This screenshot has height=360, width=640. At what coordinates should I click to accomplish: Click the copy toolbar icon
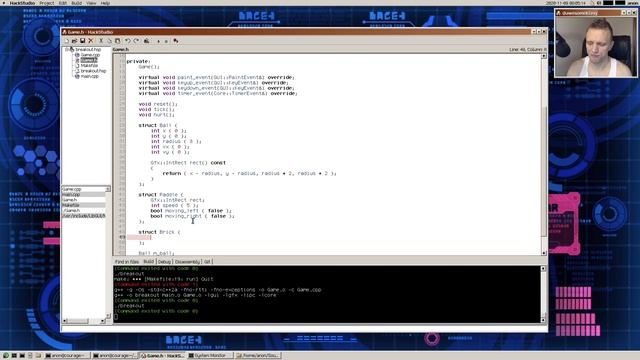[x=109, y=41]
